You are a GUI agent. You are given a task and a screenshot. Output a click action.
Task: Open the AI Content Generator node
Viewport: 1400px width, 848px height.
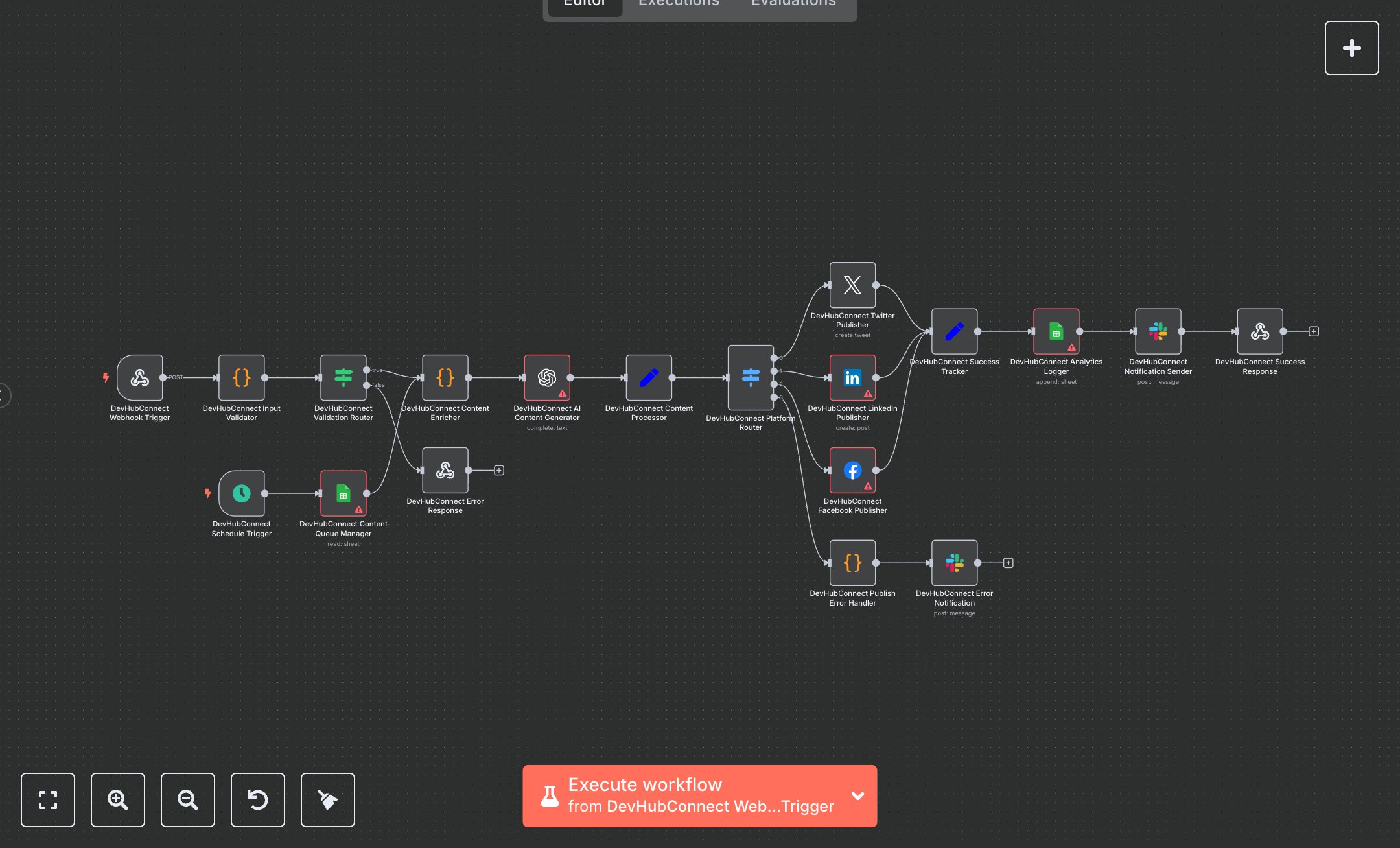click(x=546, y=377)
